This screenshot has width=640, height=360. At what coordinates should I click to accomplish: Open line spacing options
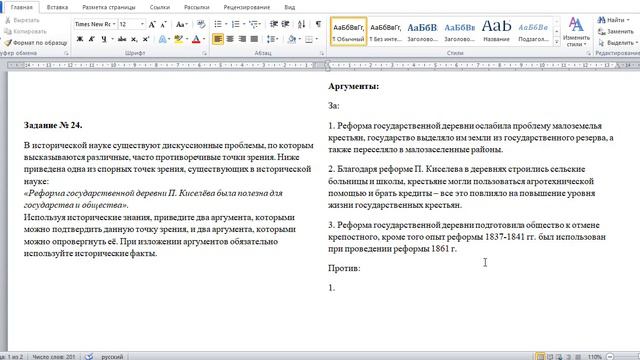click(x=271, y=39)
